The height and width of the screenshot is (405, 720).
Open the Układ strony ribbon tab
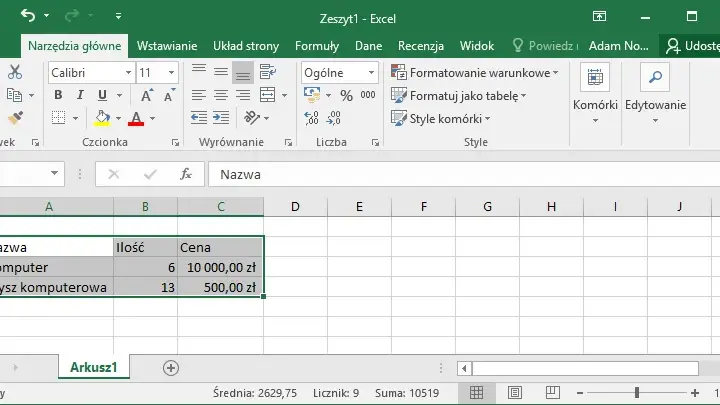[246, 46]
